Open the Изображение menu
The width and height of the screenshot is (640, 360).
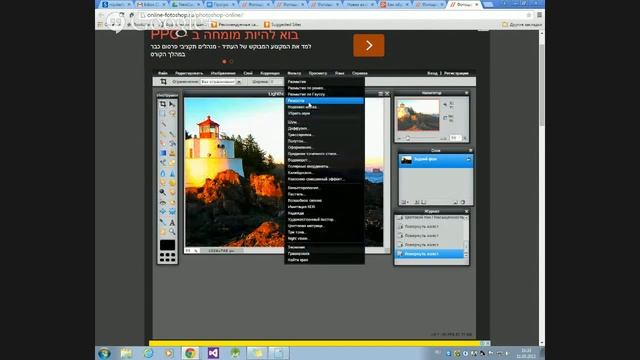pyautogui.click(x=223, y=73)
